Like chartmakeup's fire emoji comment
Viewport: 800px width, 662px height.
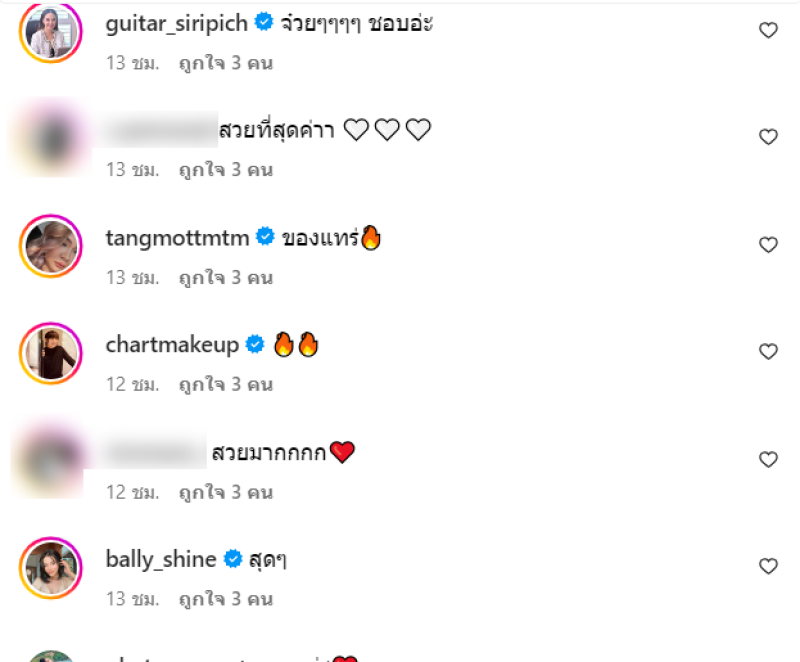point(768,351)
